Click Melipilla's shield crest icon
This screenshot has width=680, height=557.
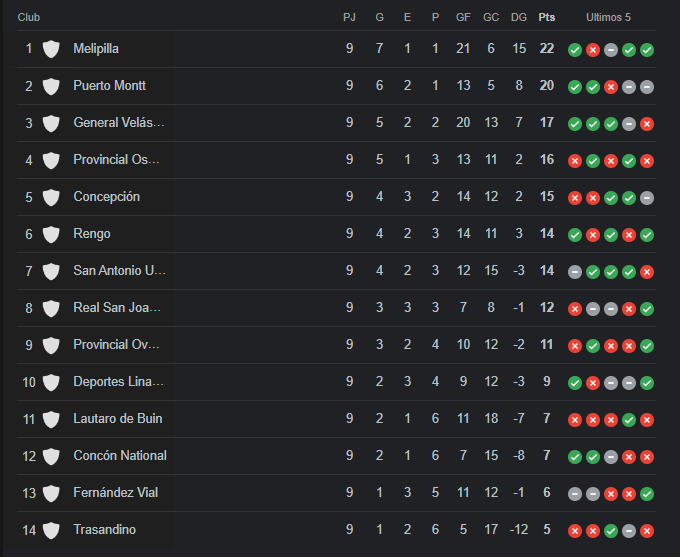pyautogui.click(x=51, y=49)
